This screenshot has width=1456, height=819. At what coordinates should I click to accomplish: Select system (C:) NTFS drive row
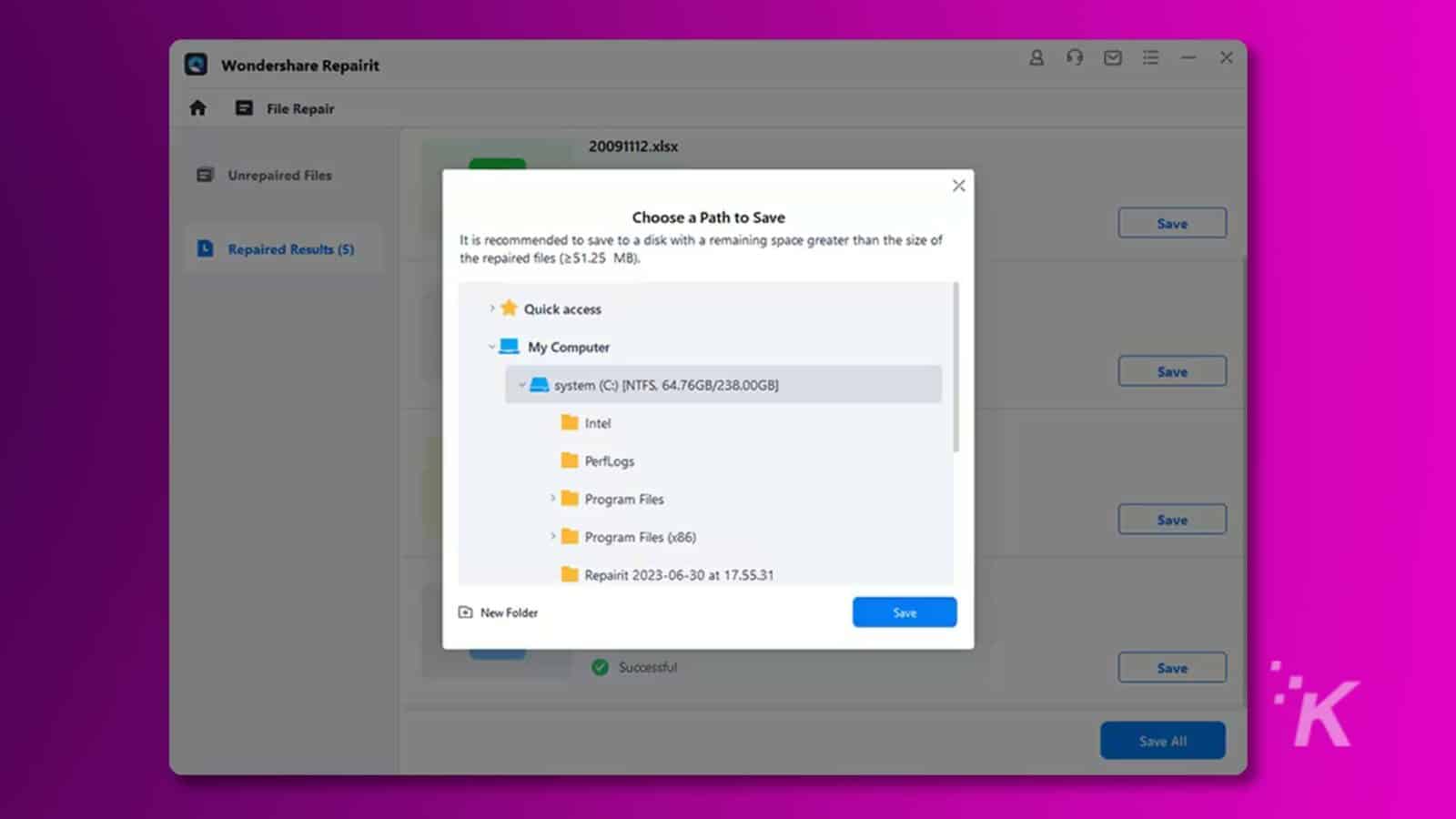tap(723, 385)
